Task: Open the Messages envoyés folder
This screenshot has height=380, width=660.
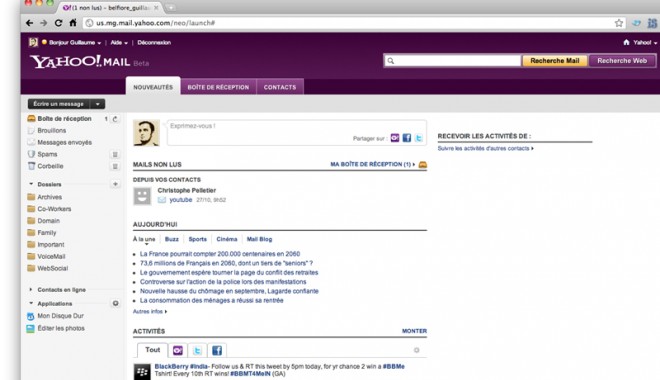Action: (64, 143)
